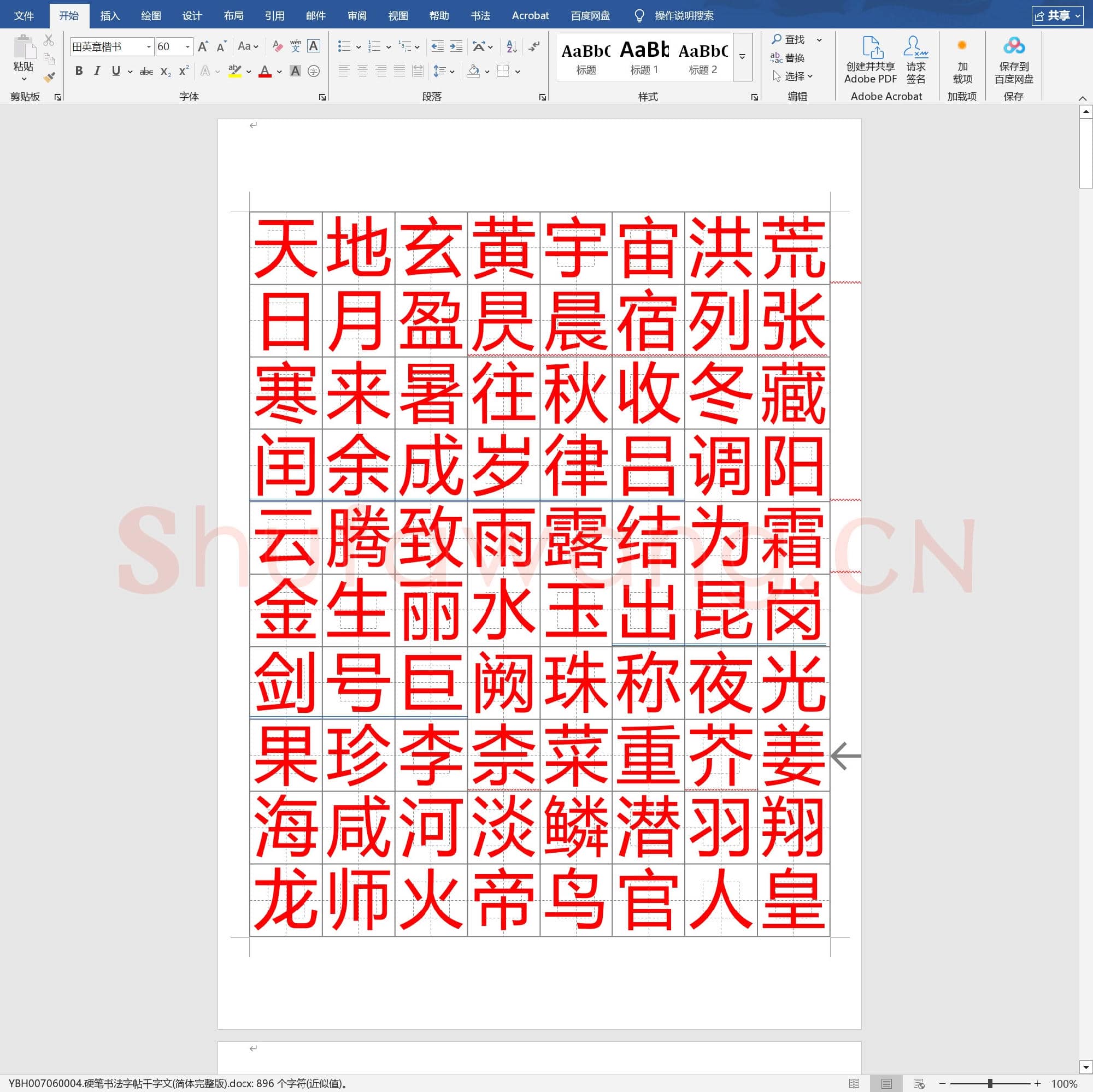
Task: Switch to the 插入 ribbon tab
Action: tap(110, 15)
